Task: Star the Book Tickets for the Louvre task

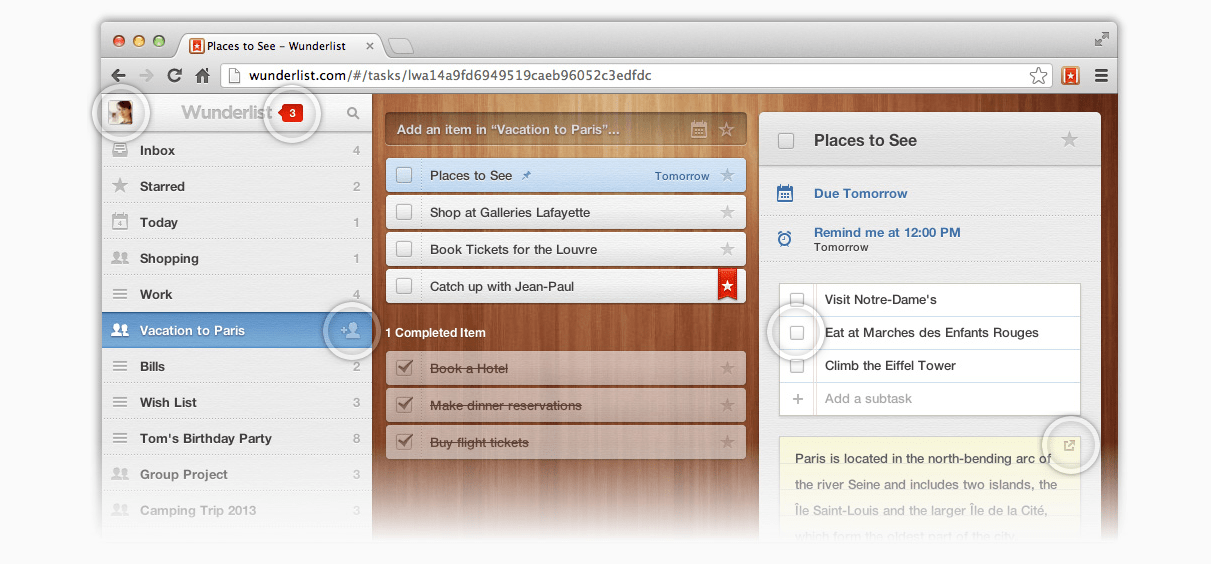Action: coord(727,249)
